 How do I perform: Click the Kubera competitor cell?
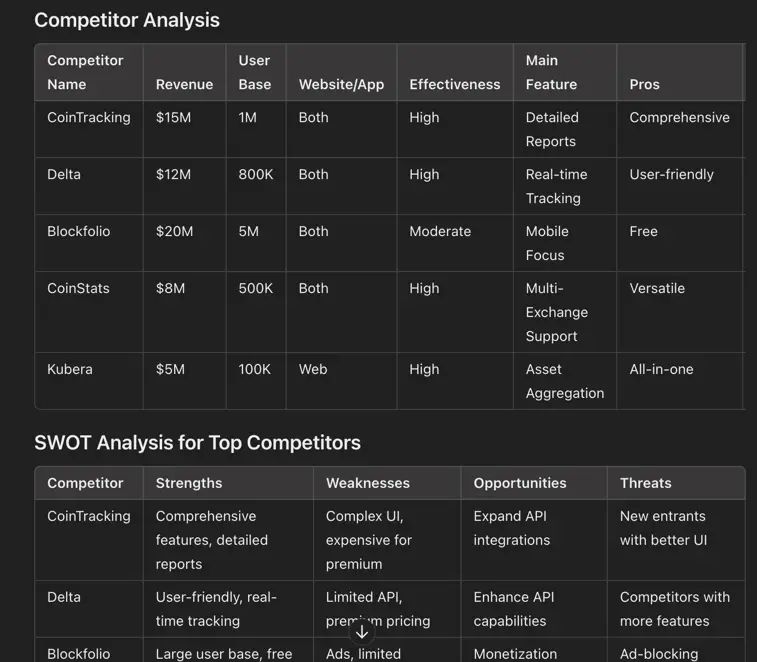point(70,370)
